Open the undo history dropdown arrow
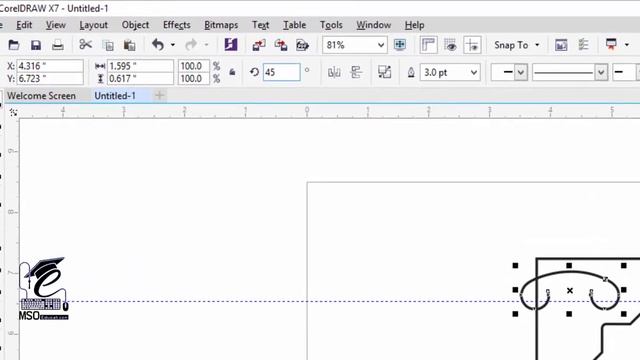Viewport: 640px width, 360px height. click(x=173, y=45)
